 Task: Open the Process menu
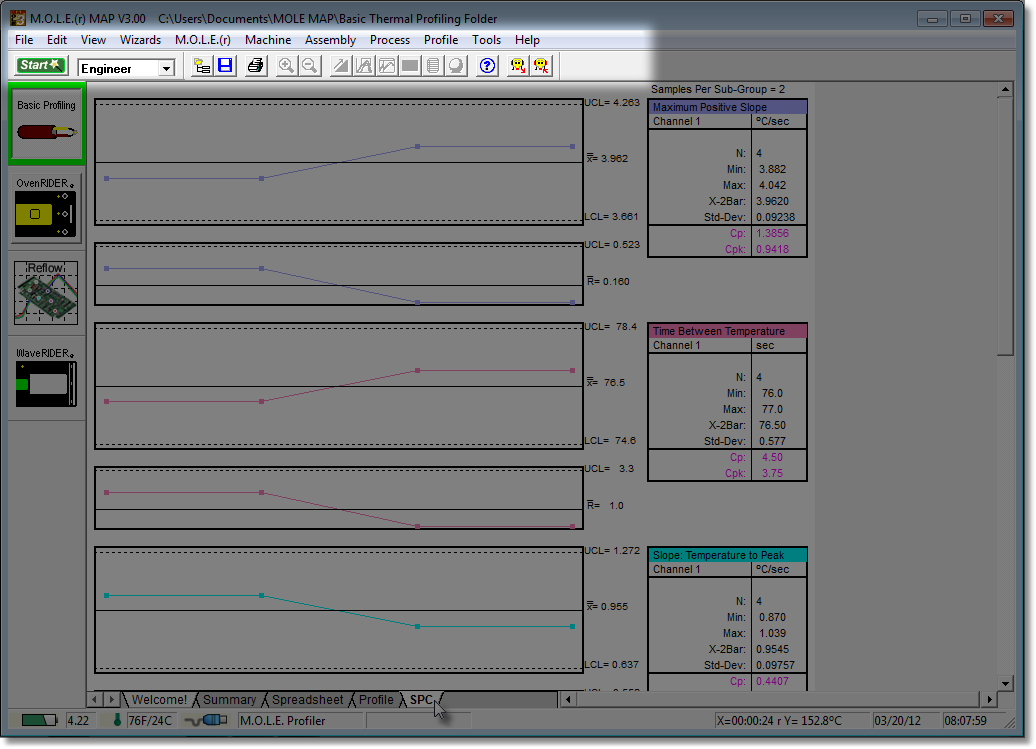390,40
